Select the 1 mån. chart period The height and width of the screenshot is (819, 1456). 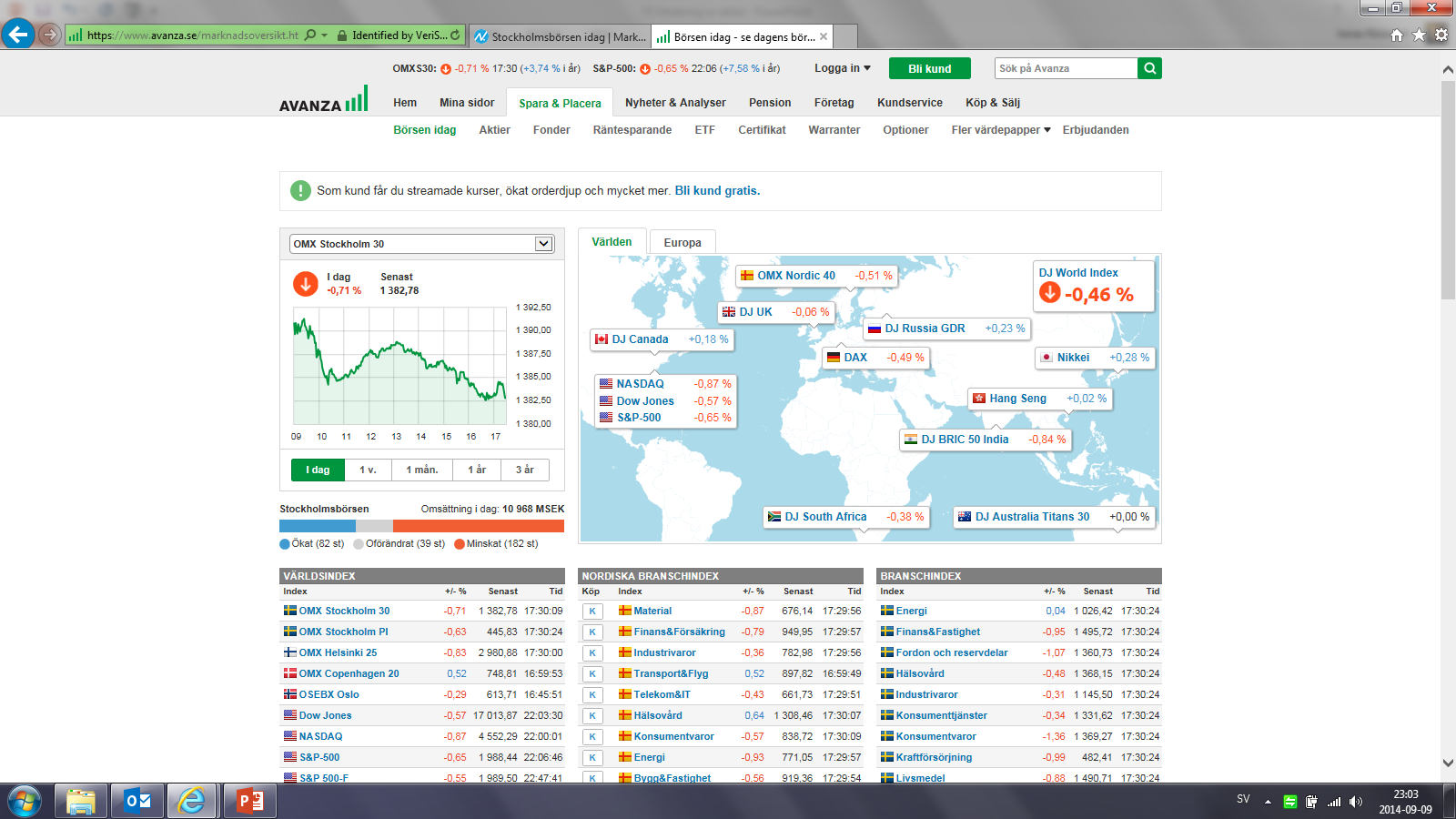tap(422, 470)
